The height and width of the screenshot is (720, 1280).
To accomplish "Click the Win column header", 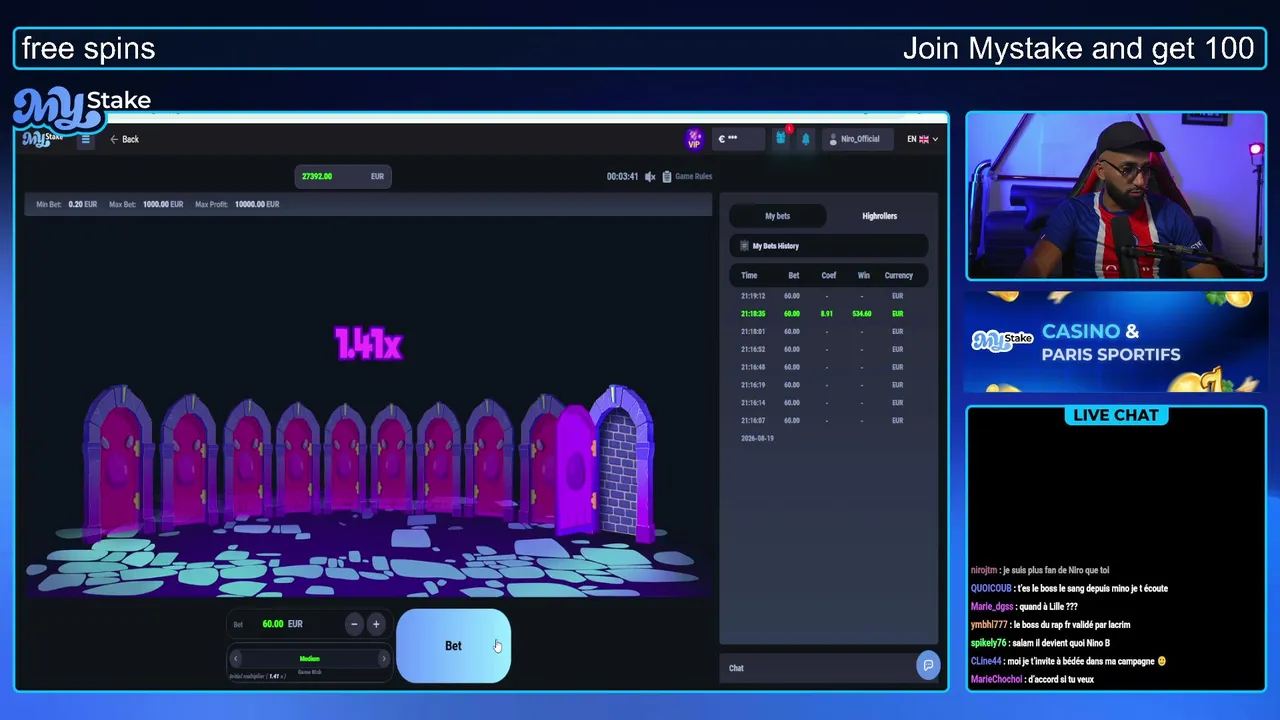I will pyautogui.click(x=863, y=275).
